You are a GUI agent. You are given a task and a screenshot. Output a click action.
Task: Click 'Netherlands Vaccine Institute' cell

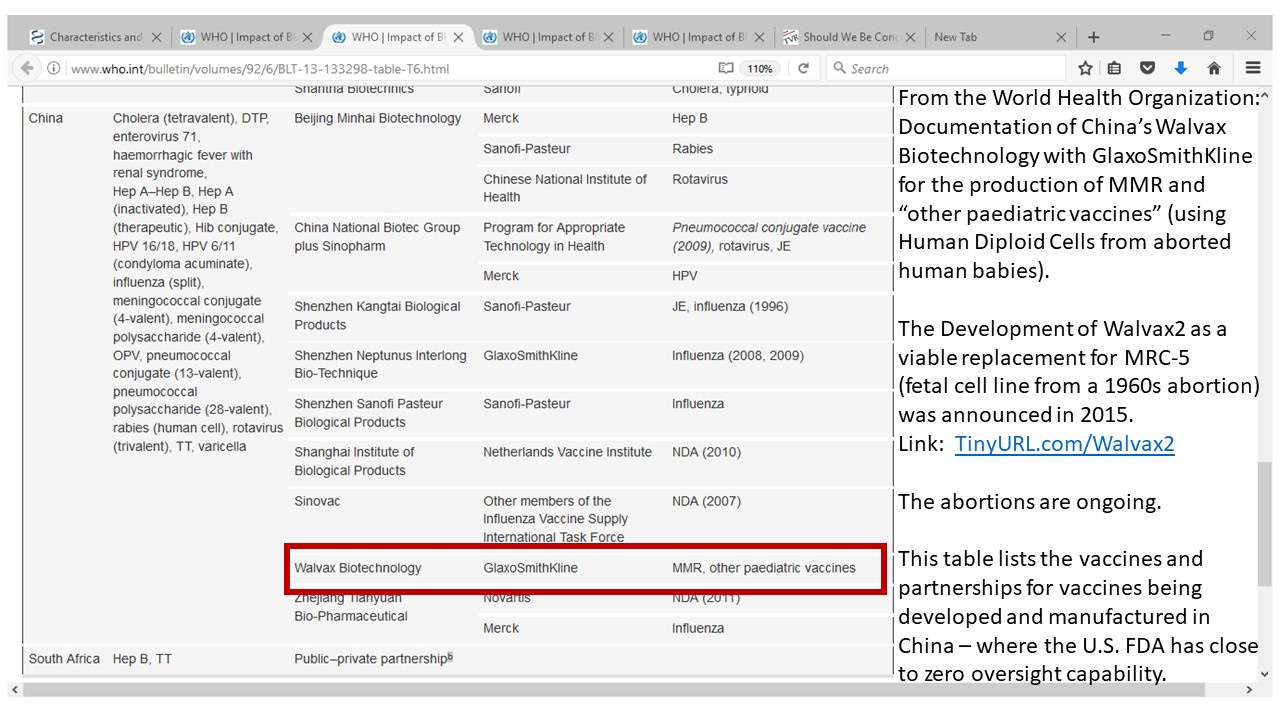point(567,452)
